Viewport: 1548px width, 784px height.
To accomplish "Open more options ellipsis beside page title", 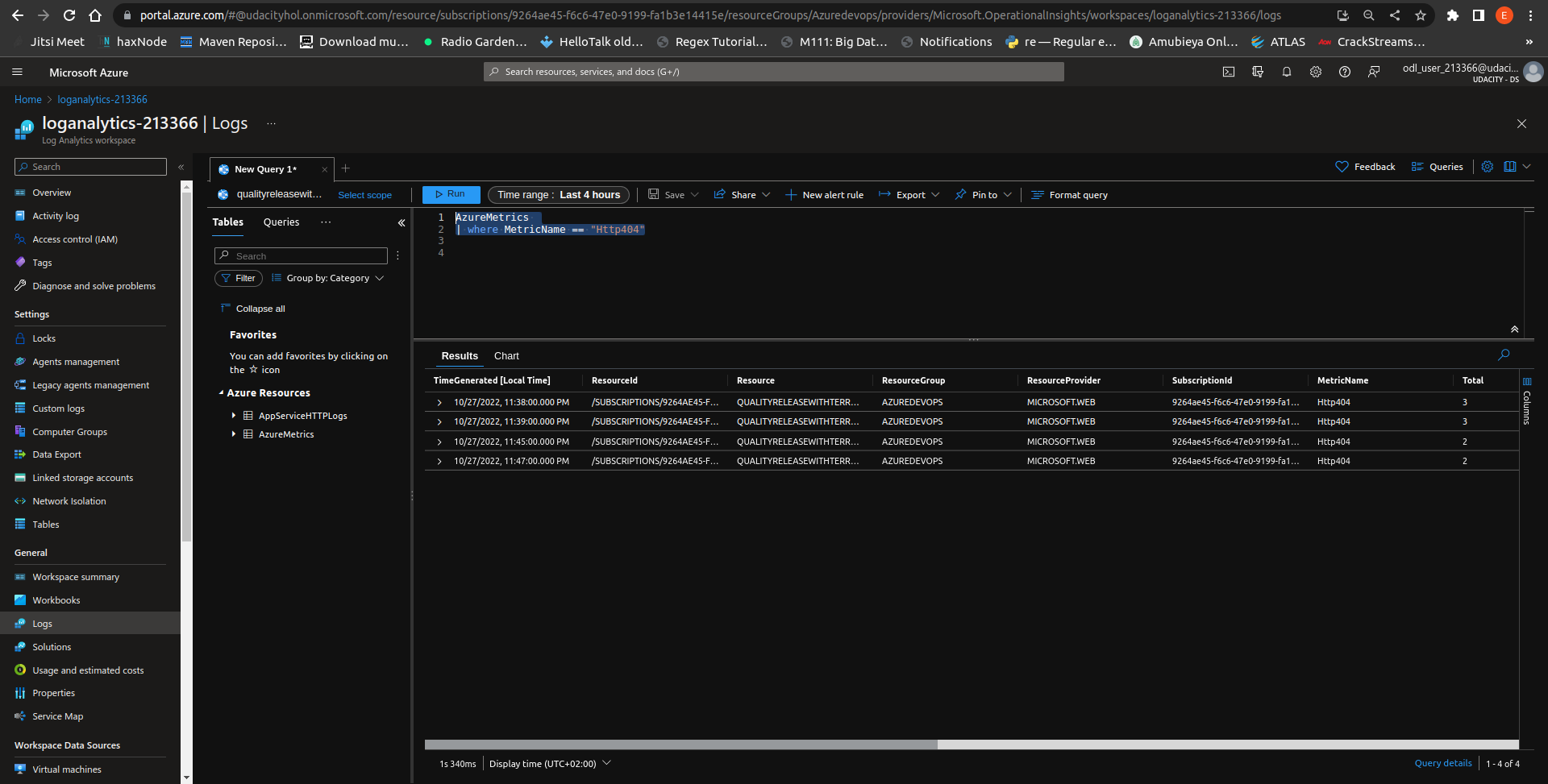I will (272, 123).
